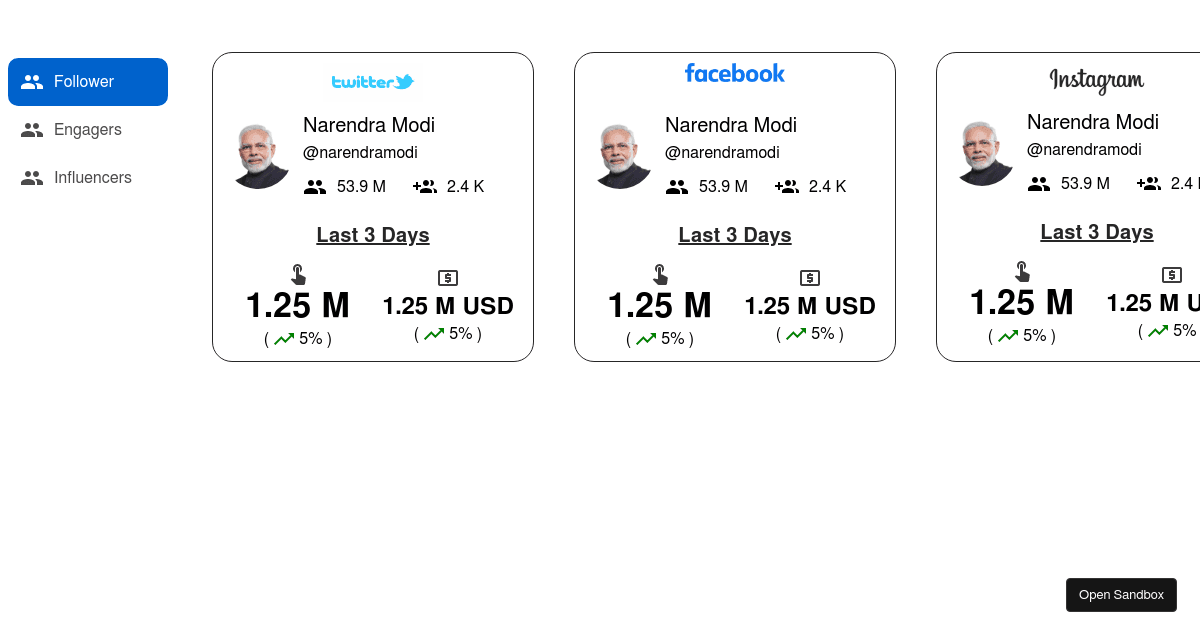
Task: Click the add-person icon in Facebook card
Action: [x=787, y=187]
